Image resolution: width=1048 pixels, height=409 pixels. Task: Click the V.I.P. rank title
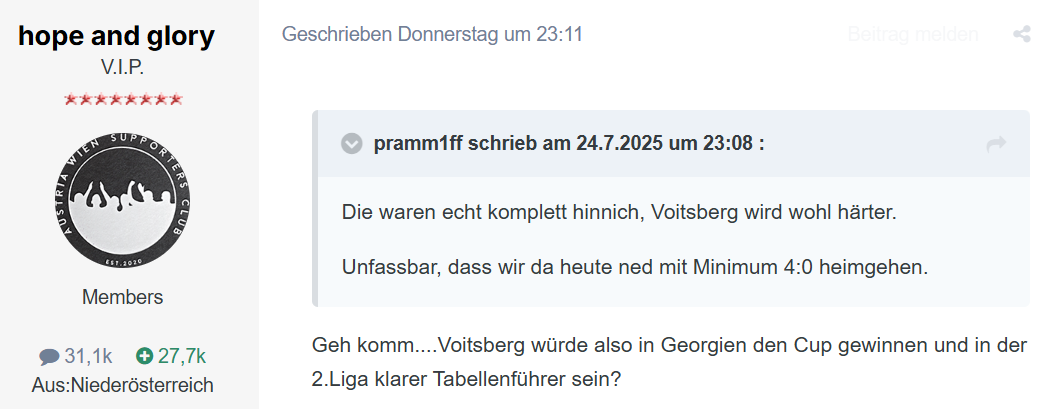click(x=122, y=68)
